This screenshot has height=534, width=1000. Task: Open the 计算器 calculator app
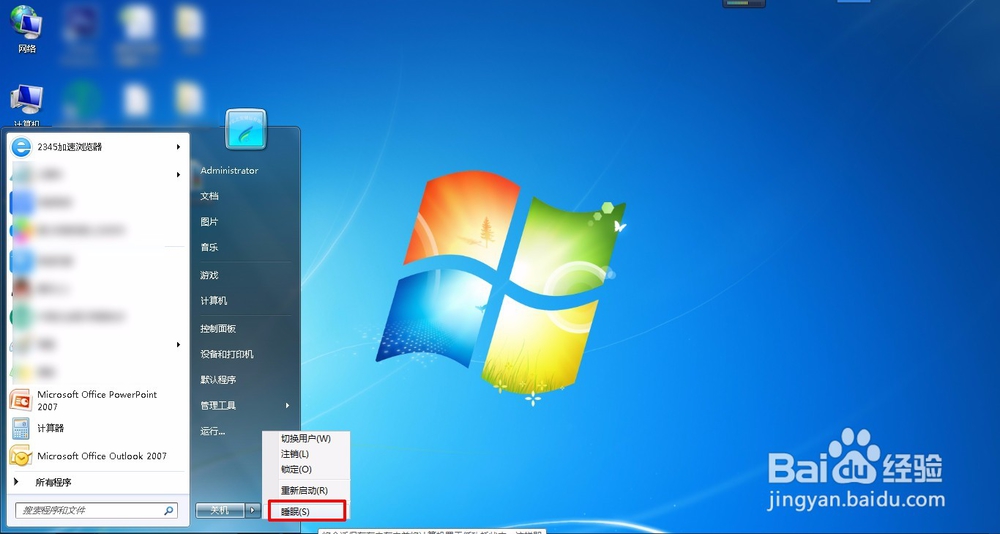[x=97, y=428]
